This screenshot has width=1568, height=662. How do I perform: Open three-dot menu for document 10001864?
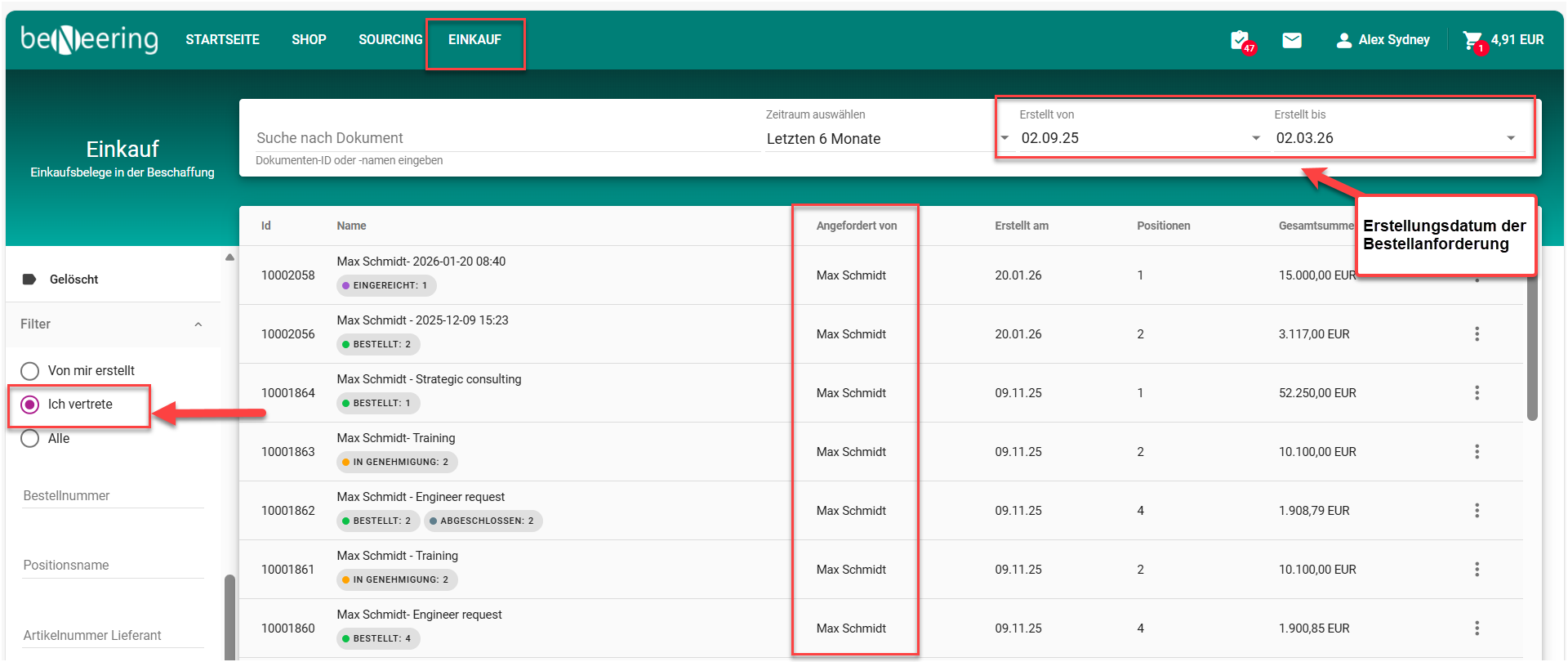pos(1477,393)
